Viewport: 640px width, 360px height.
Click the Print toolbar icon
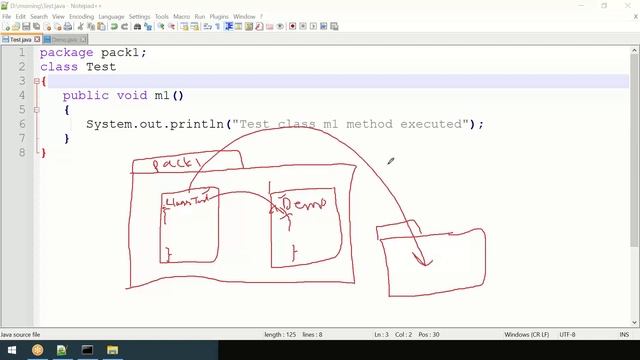(x=68, y=27)
